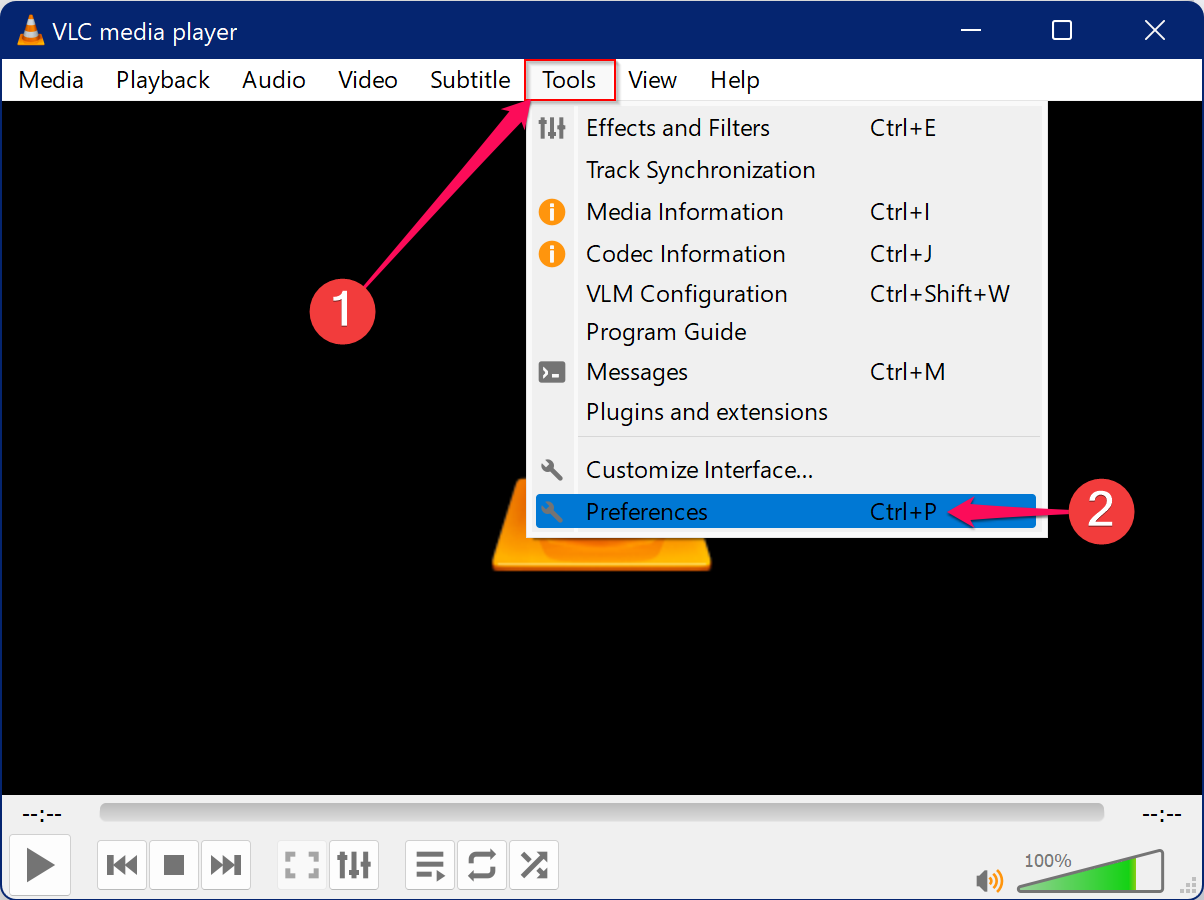
Task: Skip to next media track
Action: tap(226, 865)
